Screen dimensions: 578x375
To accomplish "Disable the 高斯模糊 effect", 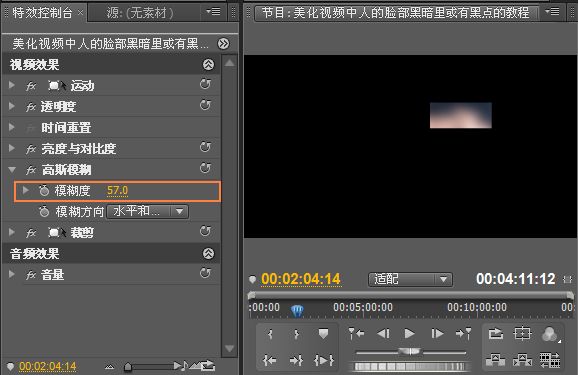I will (x=31, y=170).
